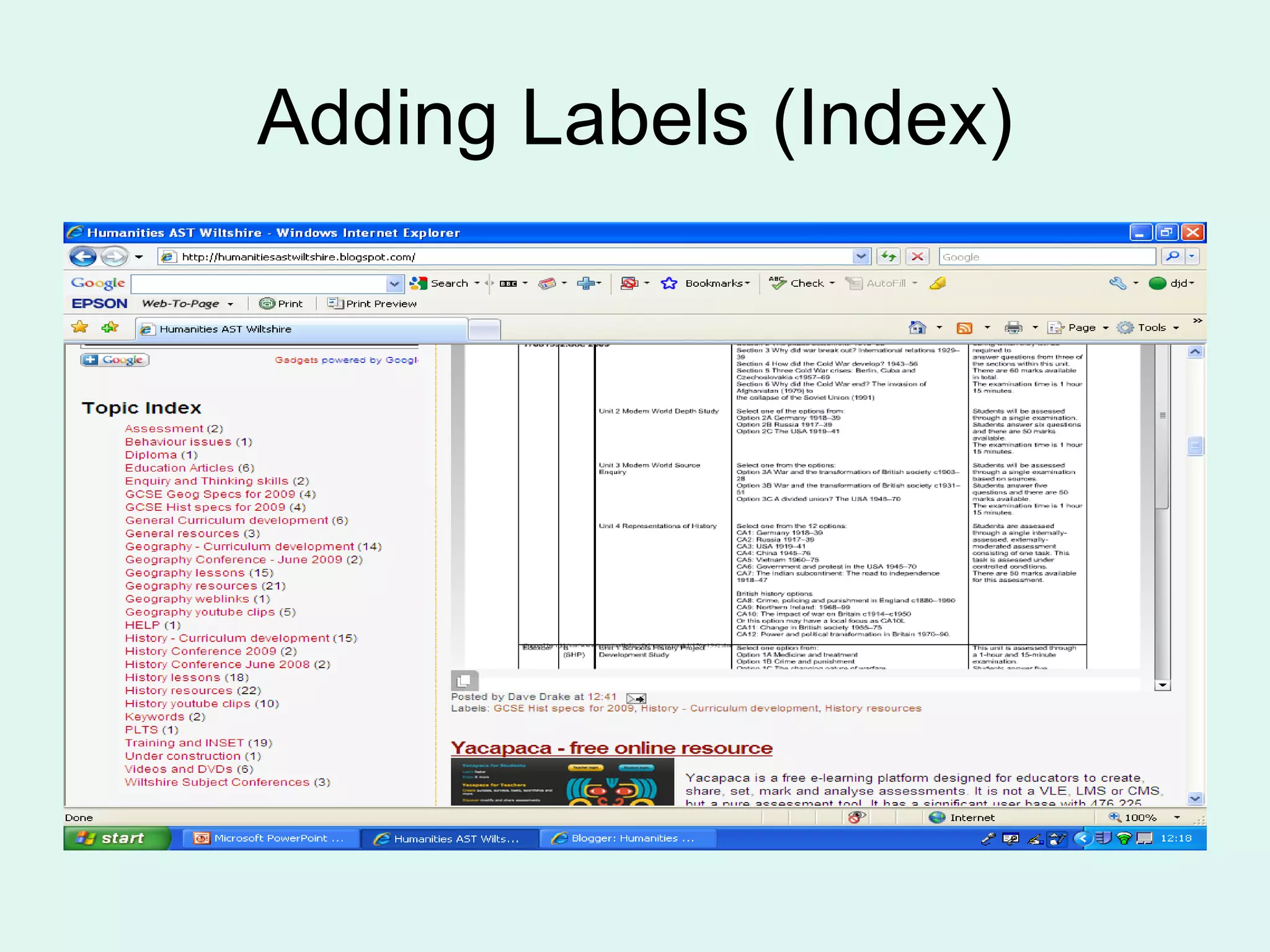Click the system tray expand arrow
Viewport: 1270px width, 952px height.
[1083, 839]
